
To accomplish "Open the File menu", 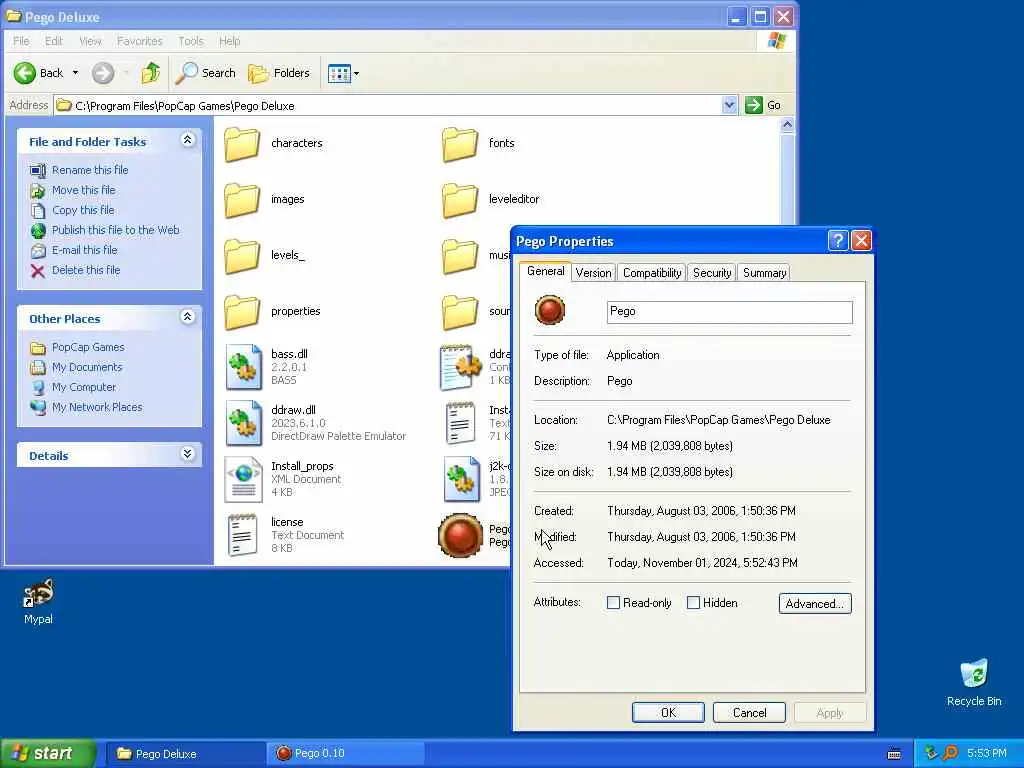I will (21, 41).
